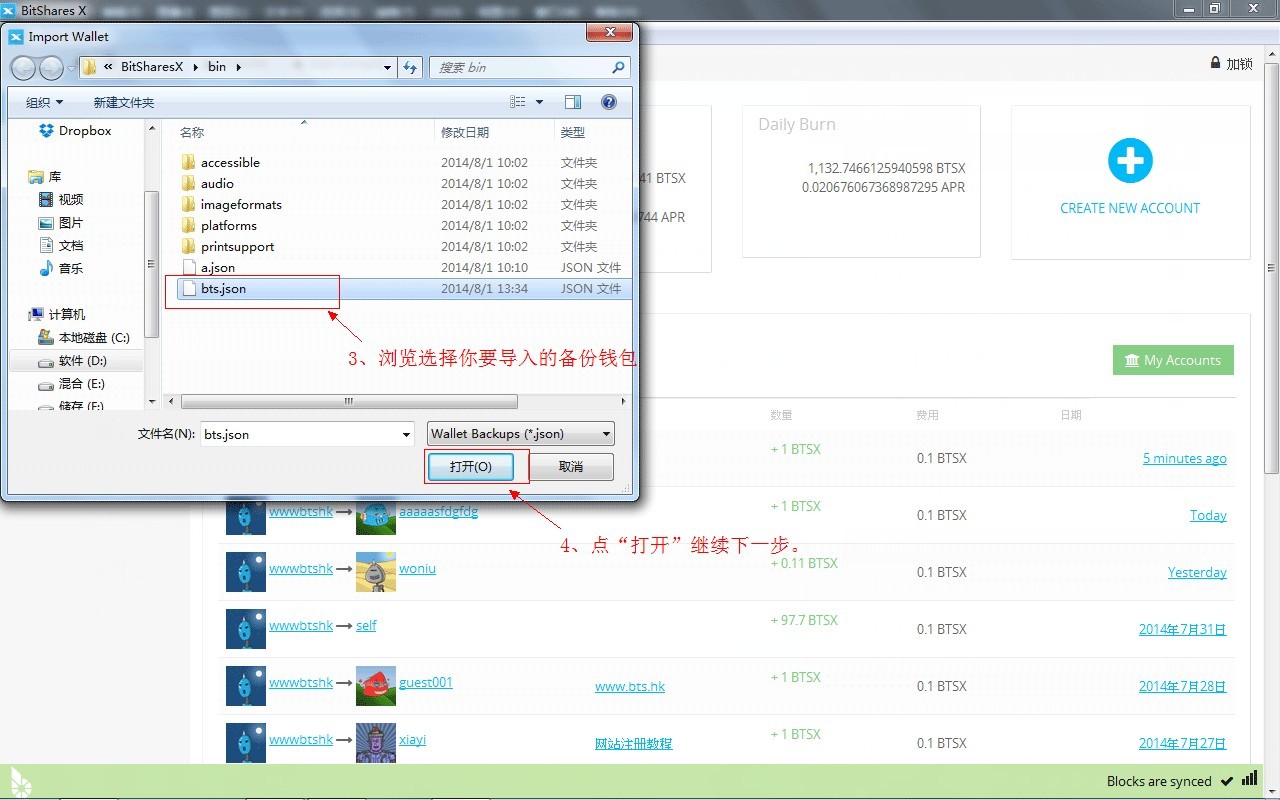The image size is (1280, 800).
Task: Open the xiayi account link
Action: [x=412, y=740]
